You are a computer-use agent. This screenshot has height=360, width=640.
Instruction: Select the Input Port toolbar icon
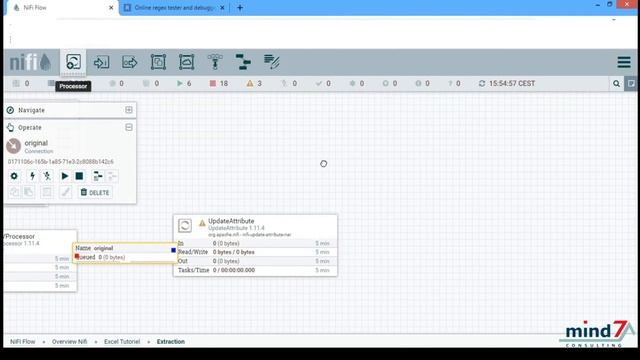(x=101, y=62)
